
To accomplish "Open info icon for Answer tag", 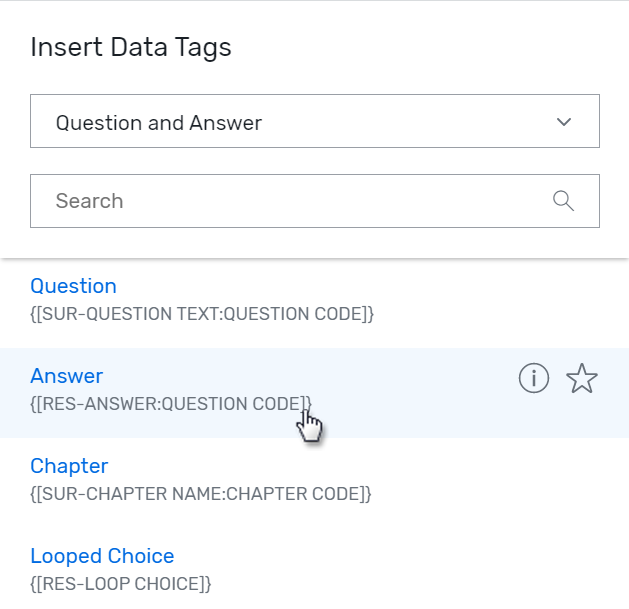I will [534, 378].
